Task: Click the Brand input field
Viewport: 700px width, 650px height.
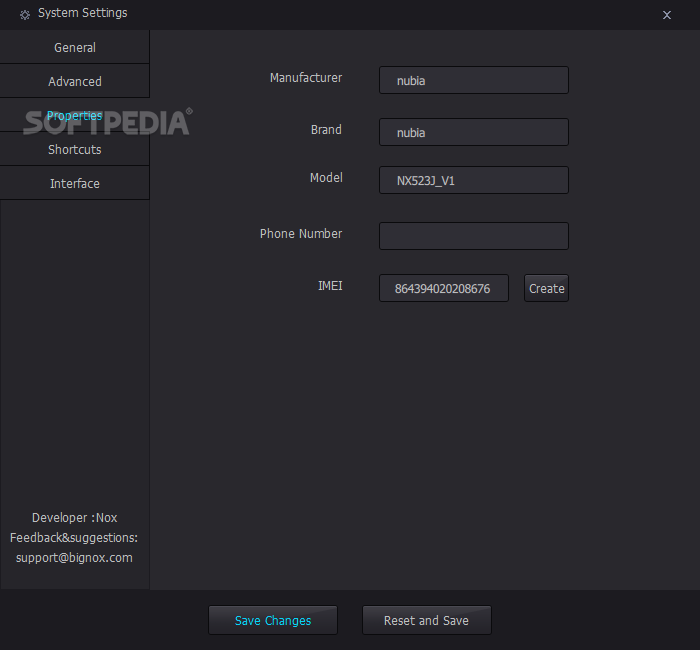Action: point(474,132)
